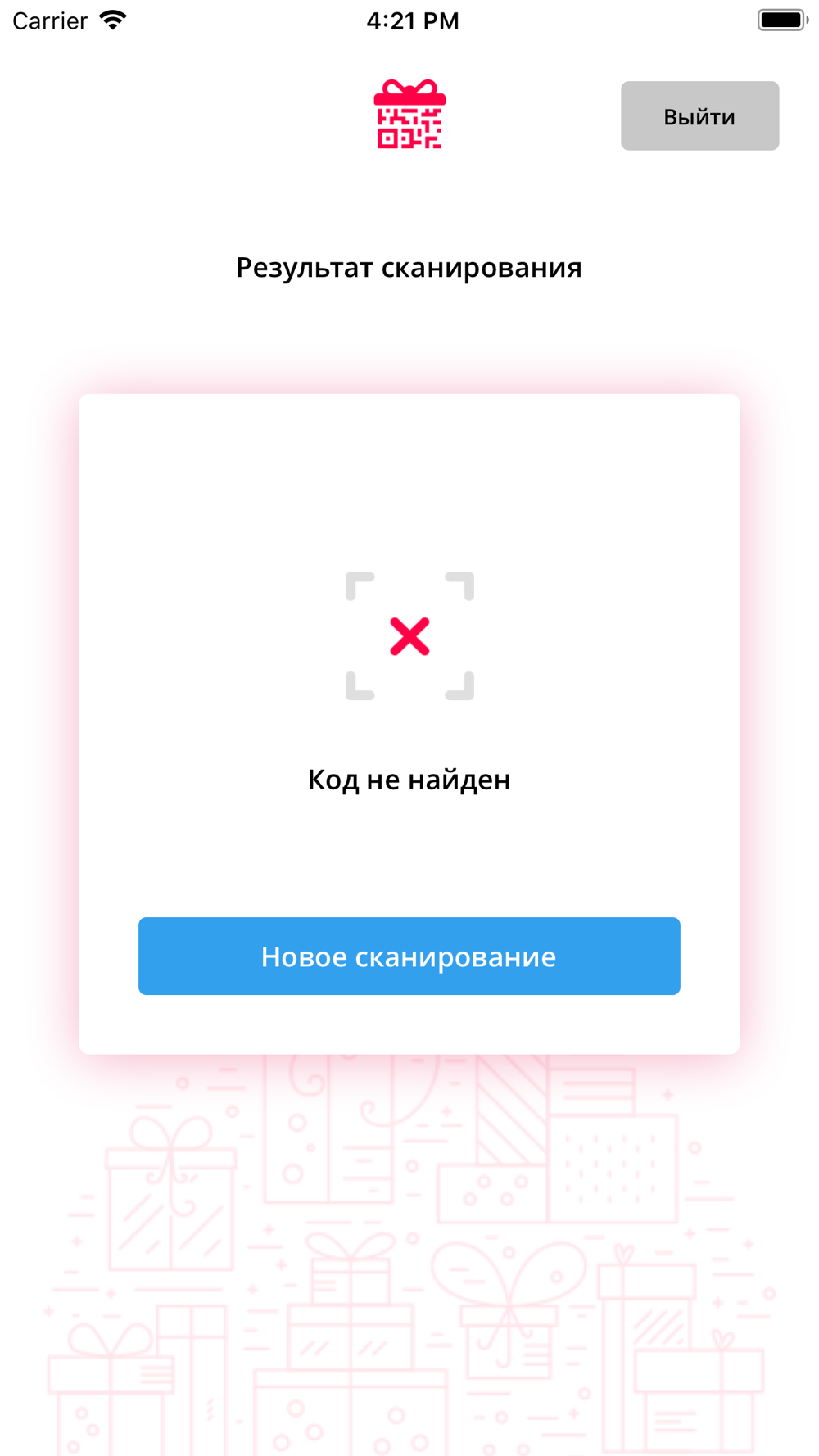The width and height of the screenshot is (819, 1456).
Task: Start over with Новое сканирование button
Action: (409, 956)
